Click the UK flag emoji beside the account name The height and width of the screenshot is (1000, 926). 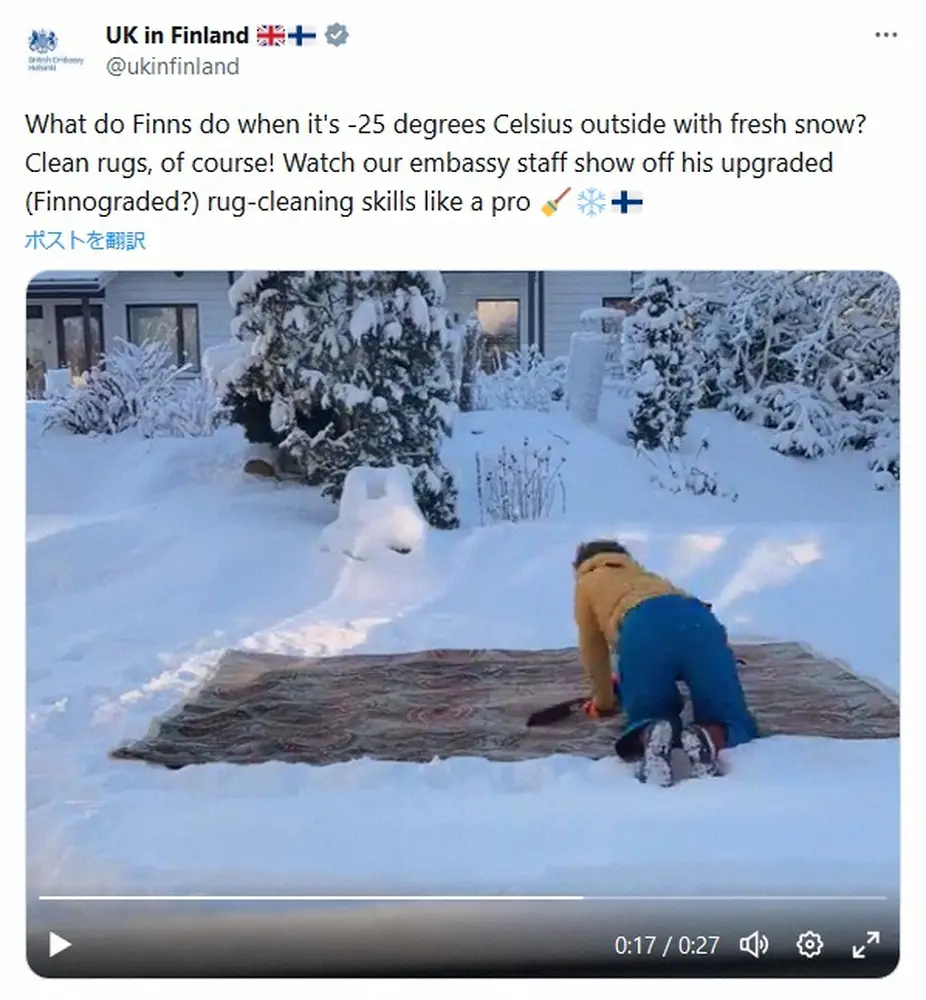(x=271, y=36)
